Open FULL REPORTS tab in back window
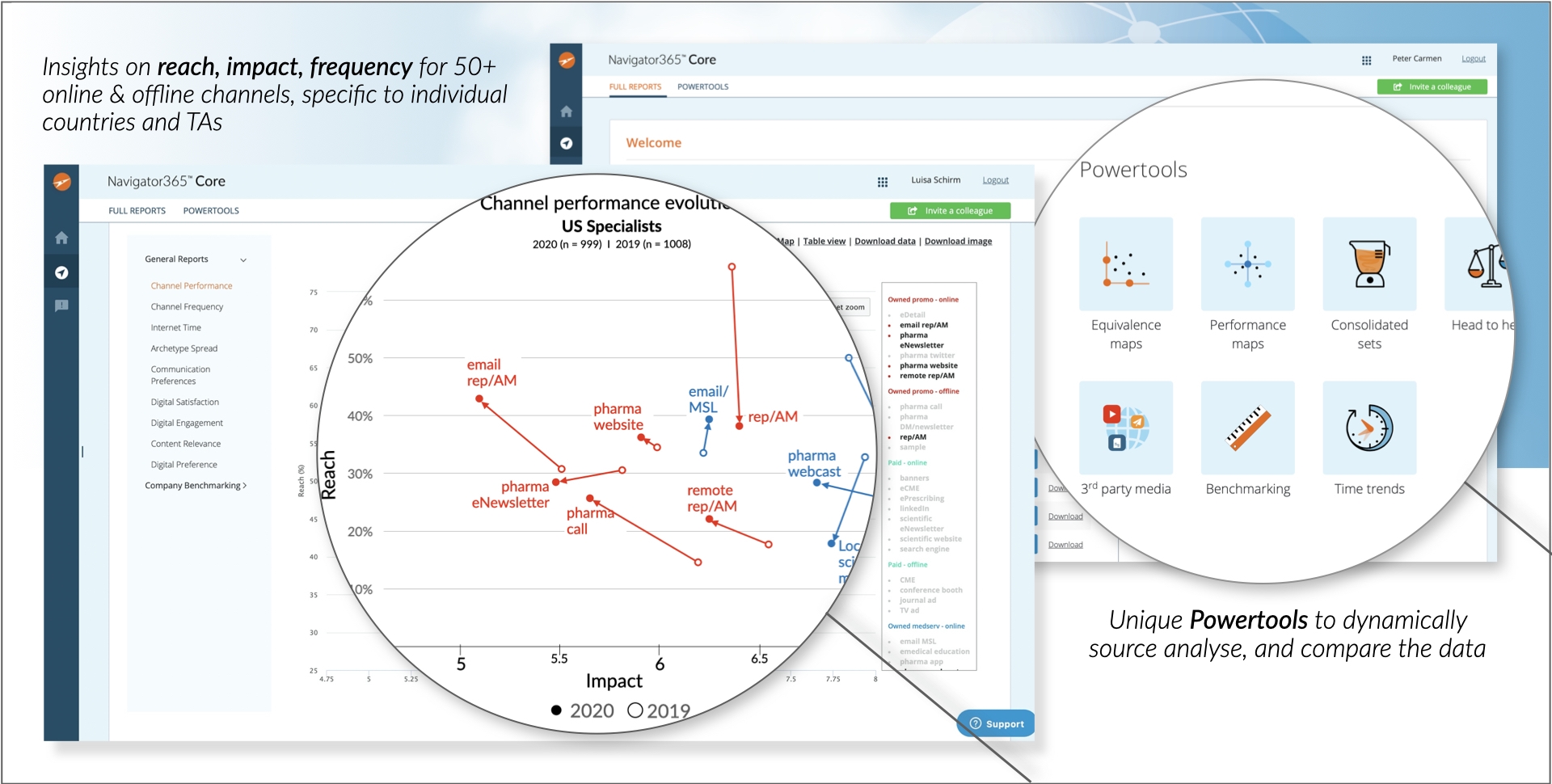Viewport: 1552px width, 784px height. click(x=635, y=86)
